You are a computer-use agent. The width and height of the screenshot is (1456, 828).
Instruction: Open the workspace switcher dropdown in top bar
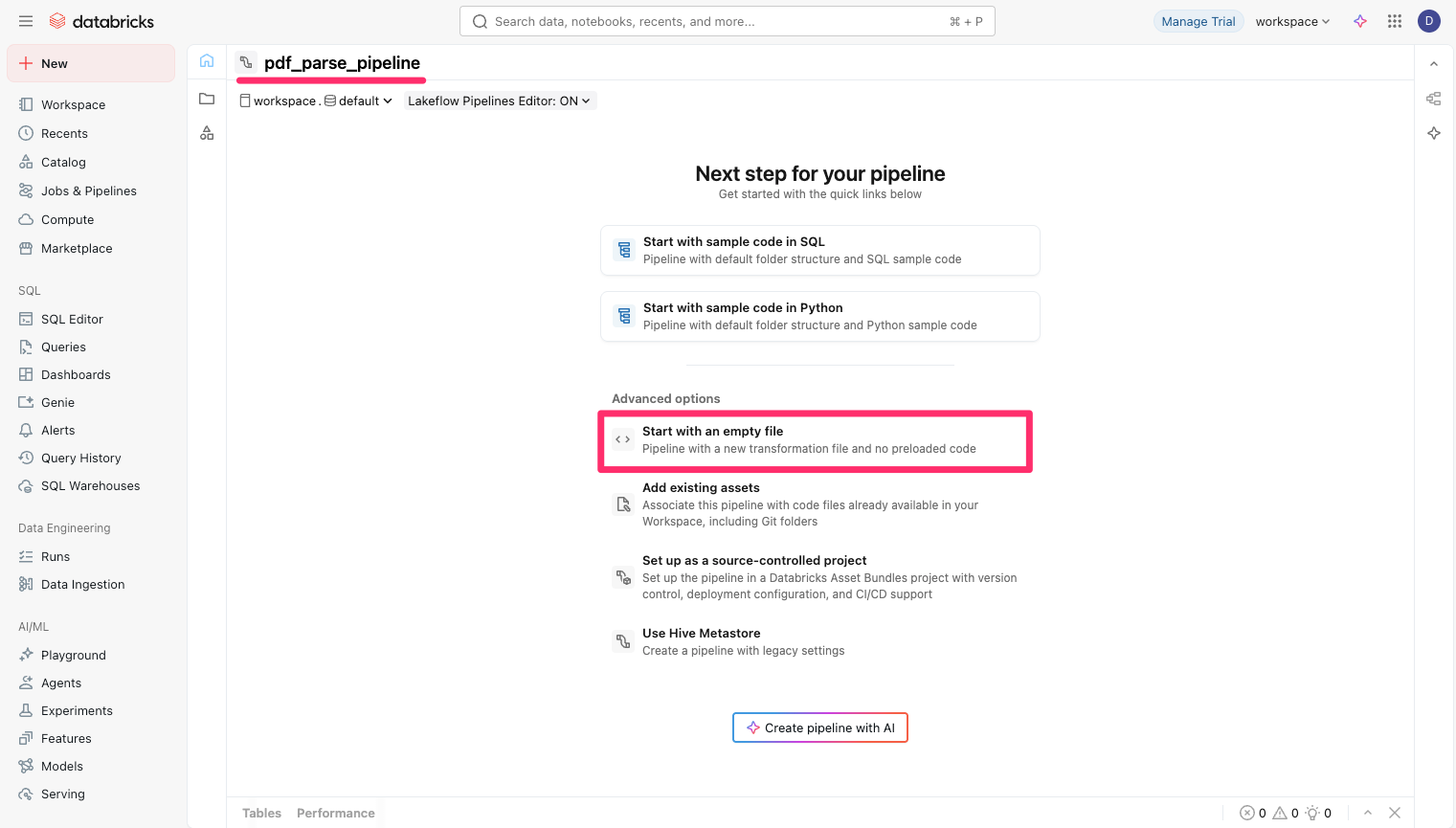click(1292, 21)
